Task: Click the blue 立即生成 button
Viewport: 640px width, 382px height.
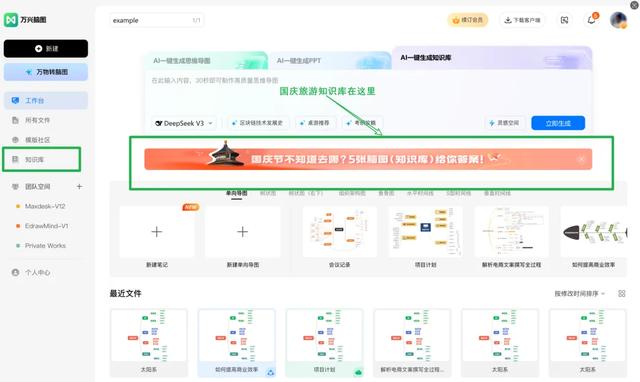Action: pyautogui.click(x=558, y=123)
